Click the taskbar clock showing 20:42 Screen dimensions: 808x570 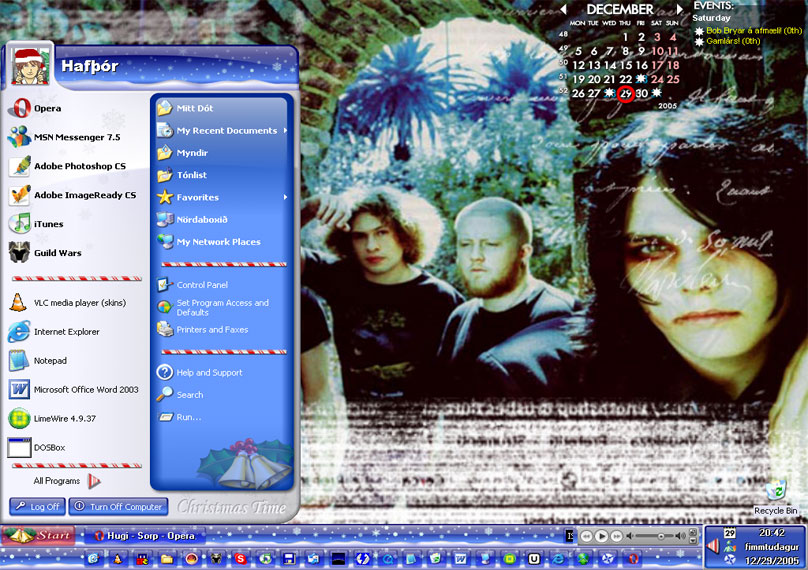coord(771,532)
